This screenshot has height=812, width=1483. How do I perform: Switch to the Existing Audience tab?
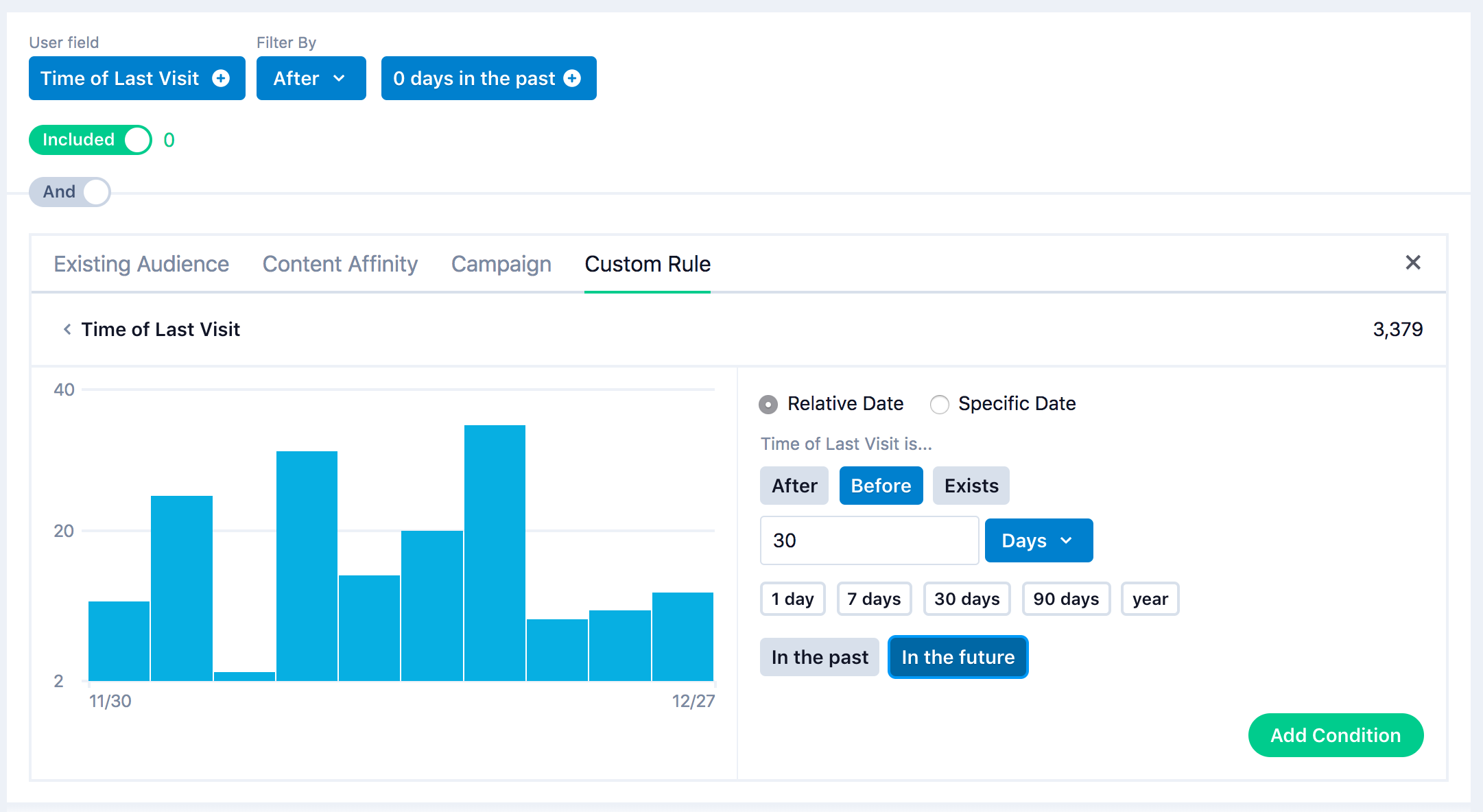point(141,264)
